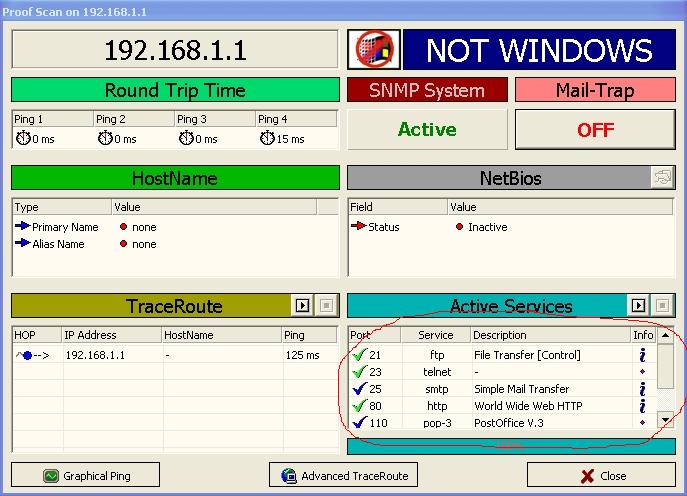This screenshot has height=496, width=687.
Task: Click the SNMP System header
Action: click(x=427, y=90)
